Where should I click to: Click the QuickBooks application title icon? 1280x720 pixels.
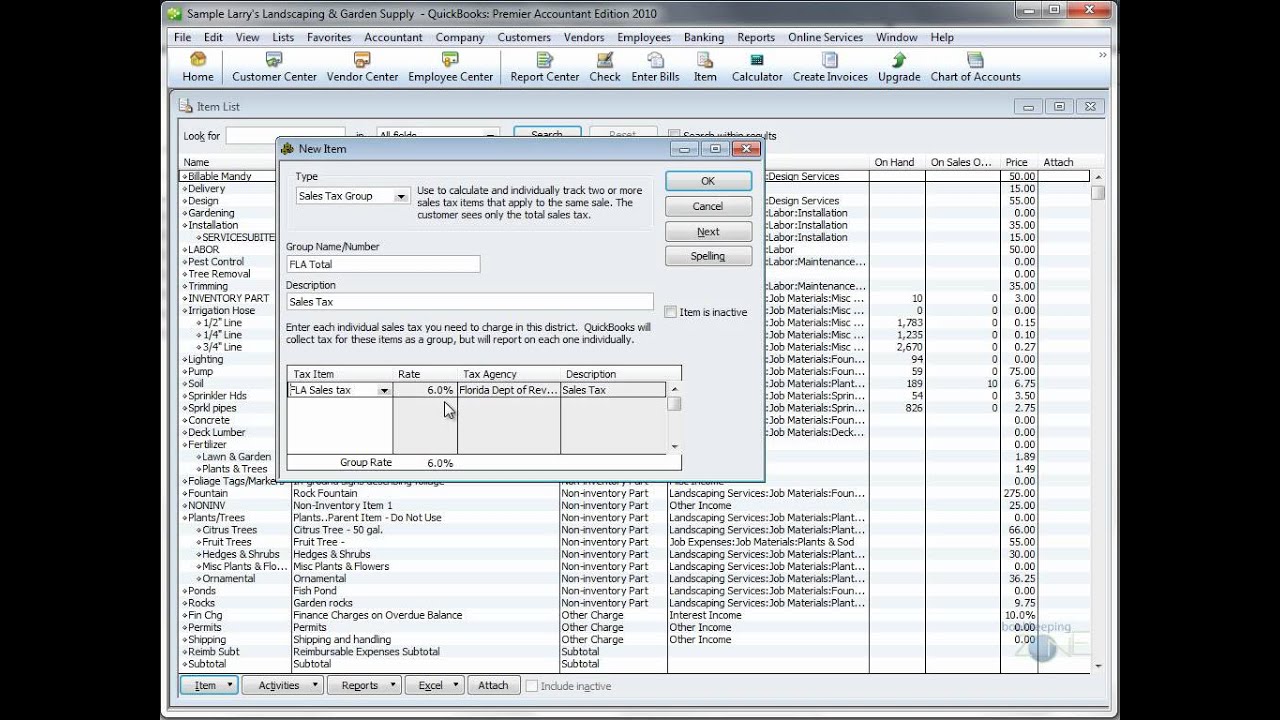174,13
